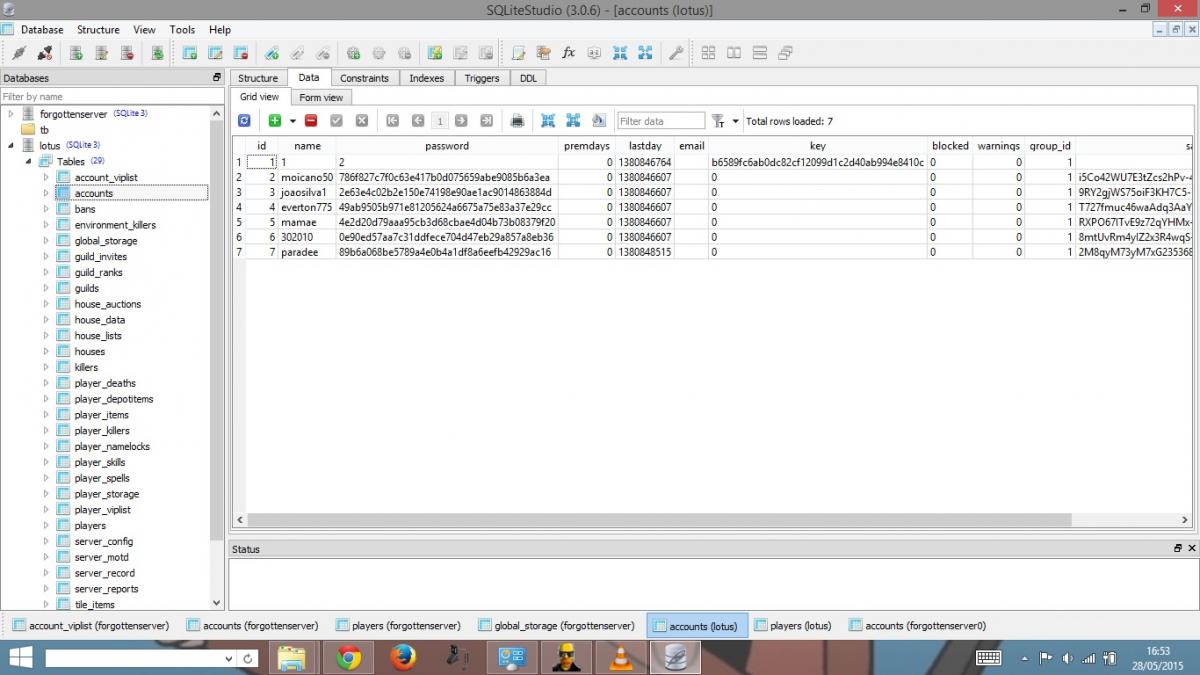Refresh the table data in grid

coord(244,121)
